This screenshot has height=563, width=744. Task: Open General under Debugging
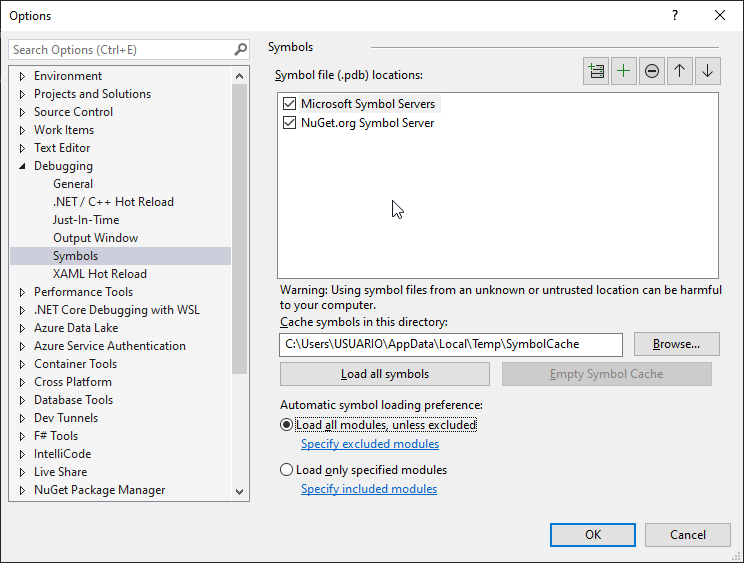point(73,184)
